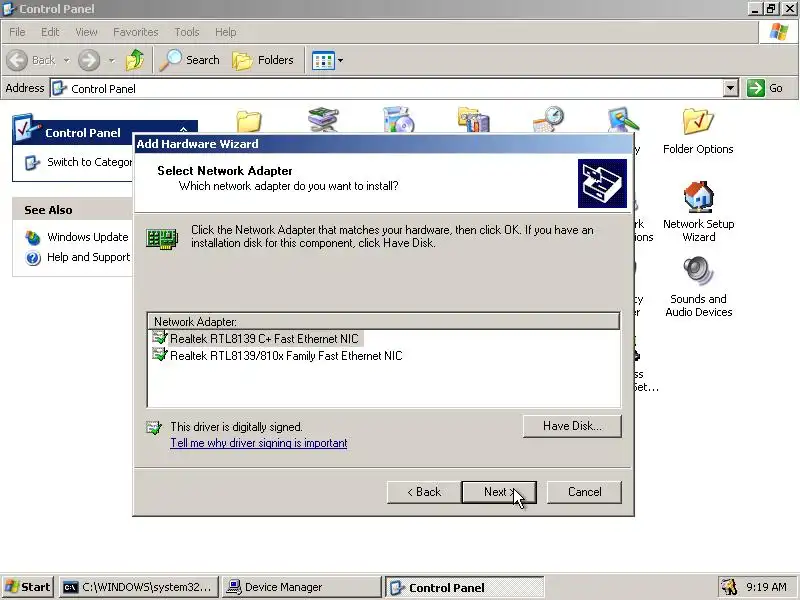Click the Back toolbar arrow icon

tap(17, 60)
